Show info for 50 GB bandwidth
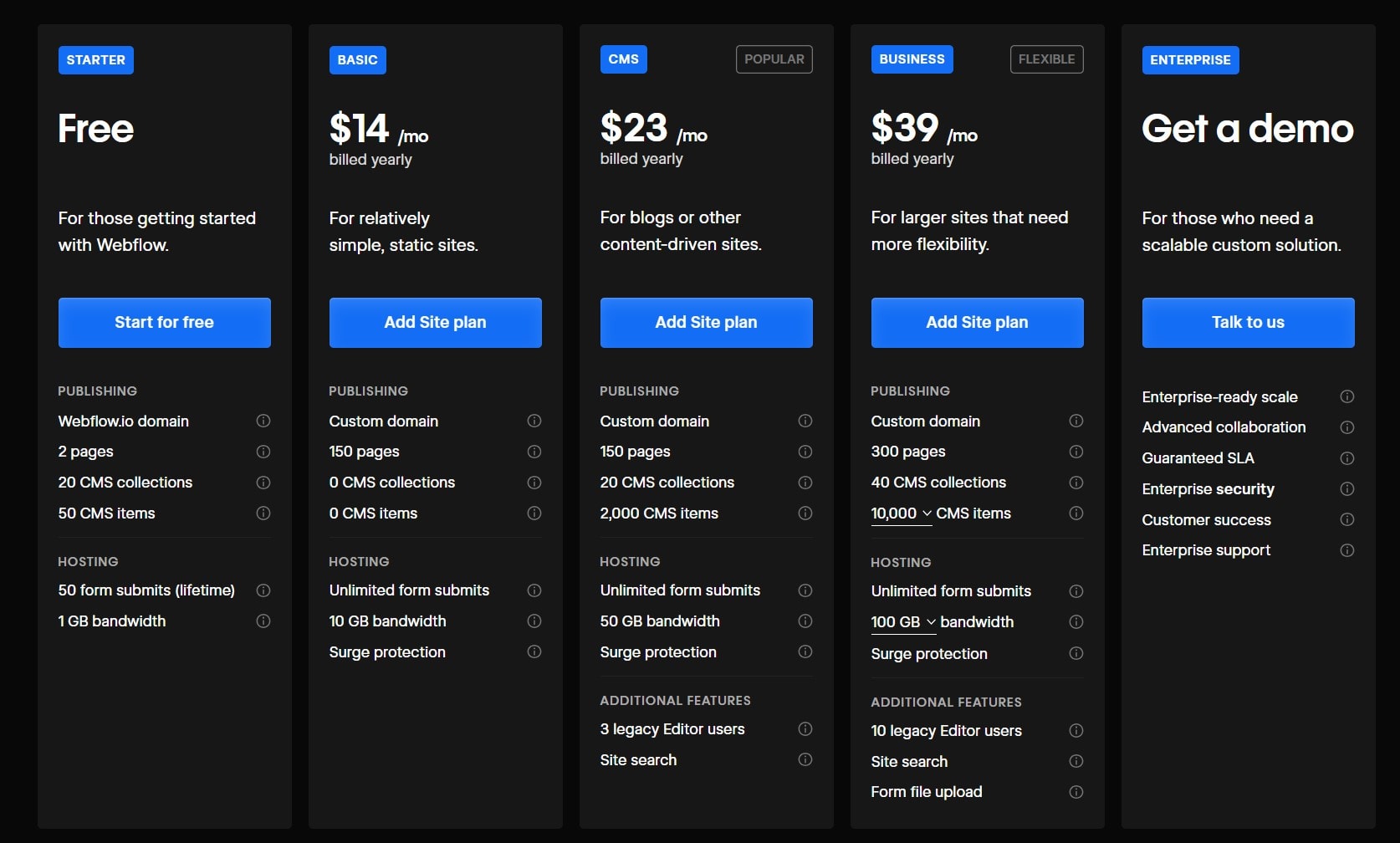1400x843 pixels. coord(805,621)
